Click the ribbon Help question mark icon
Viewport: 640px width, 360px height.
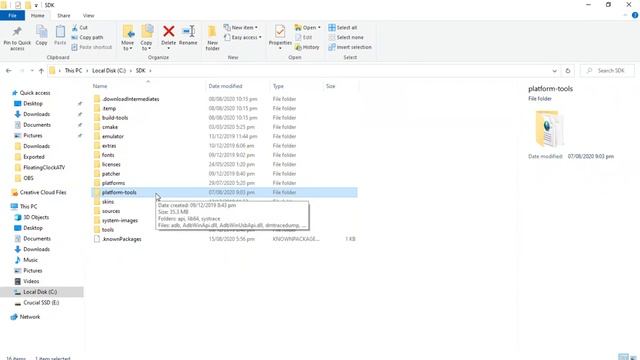pos(635,15)
